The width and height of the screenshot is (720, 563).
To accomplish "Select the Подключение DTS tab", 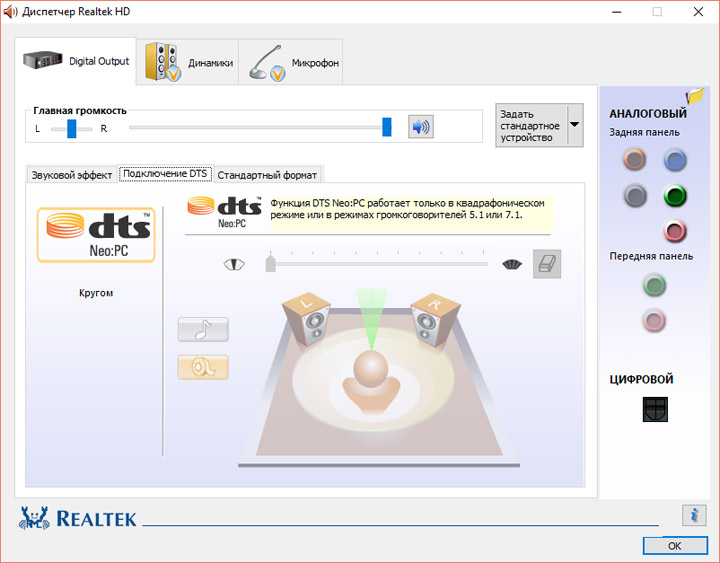I will [165, 174].
